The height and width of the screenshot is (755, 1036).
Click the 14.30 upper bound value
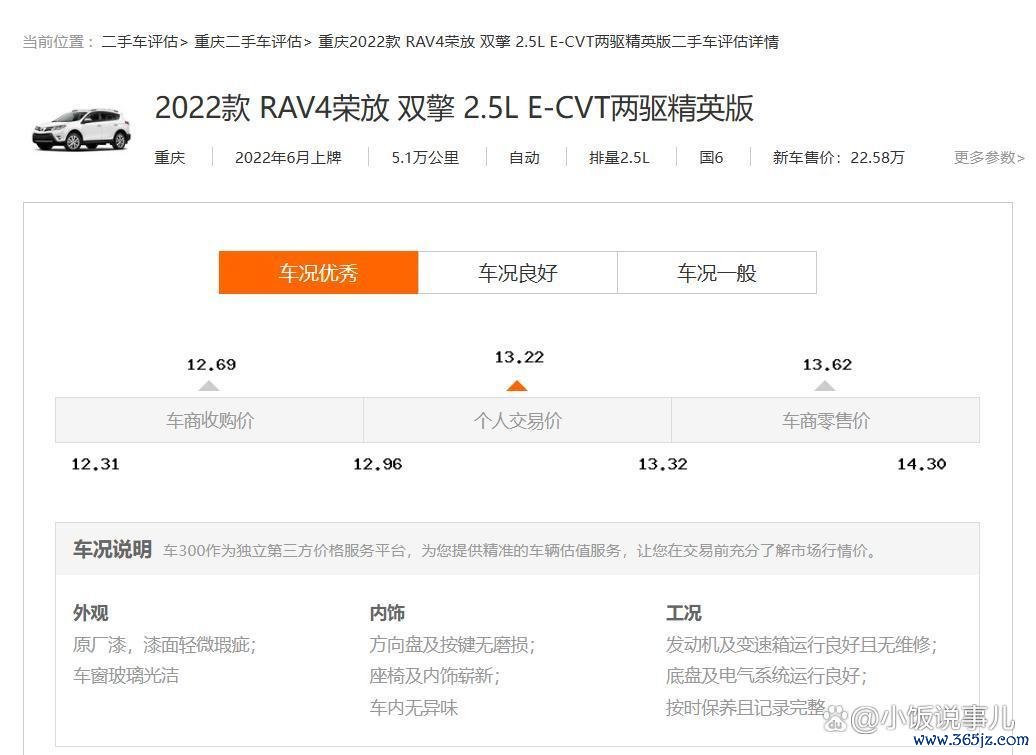pos(921,464)
